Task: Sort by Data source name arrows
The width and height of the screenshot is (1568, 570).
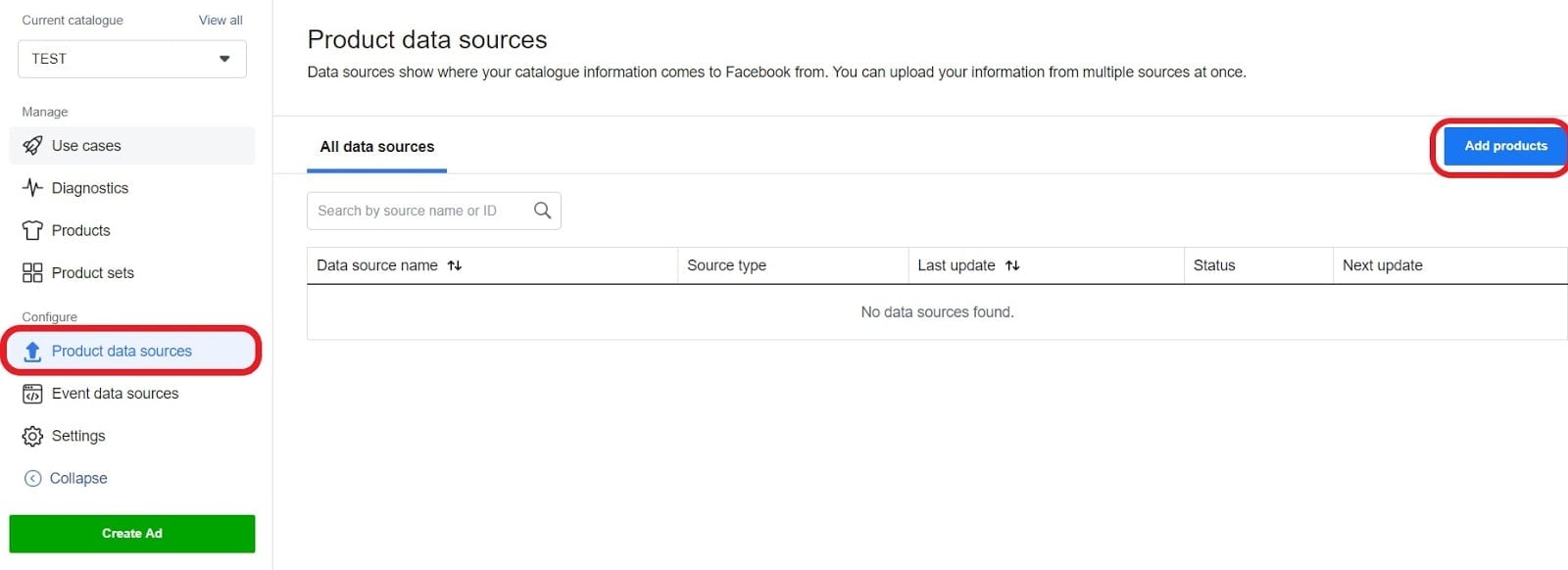Action: coord(455,265)
